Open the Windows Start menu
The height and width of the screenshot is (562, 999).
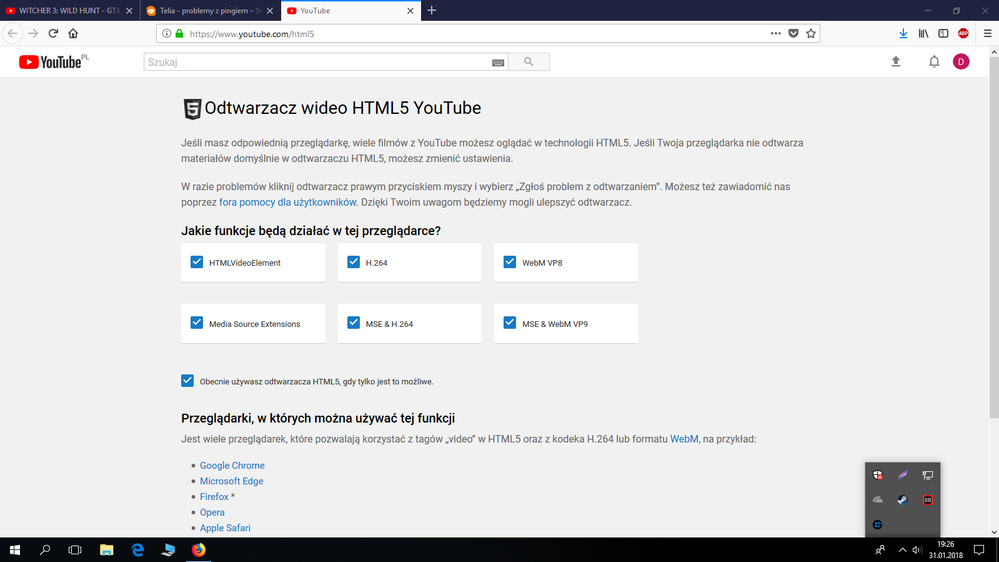[15, 550]
